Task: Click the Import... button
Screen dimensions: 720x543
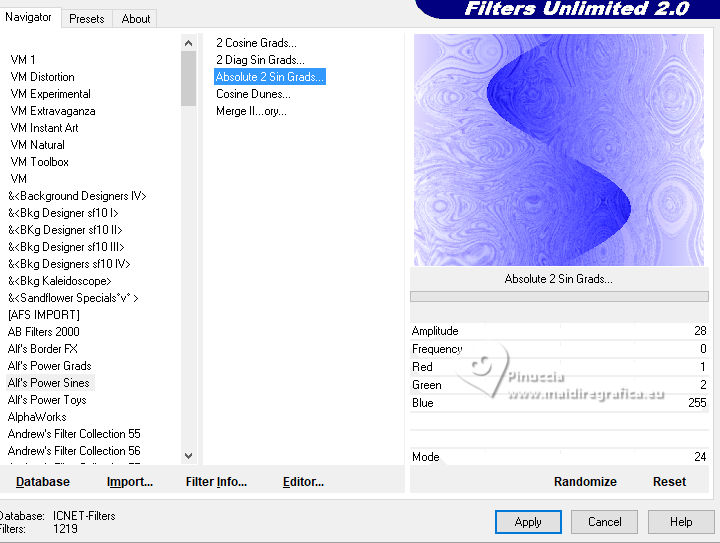Action: tap(129, 481)
